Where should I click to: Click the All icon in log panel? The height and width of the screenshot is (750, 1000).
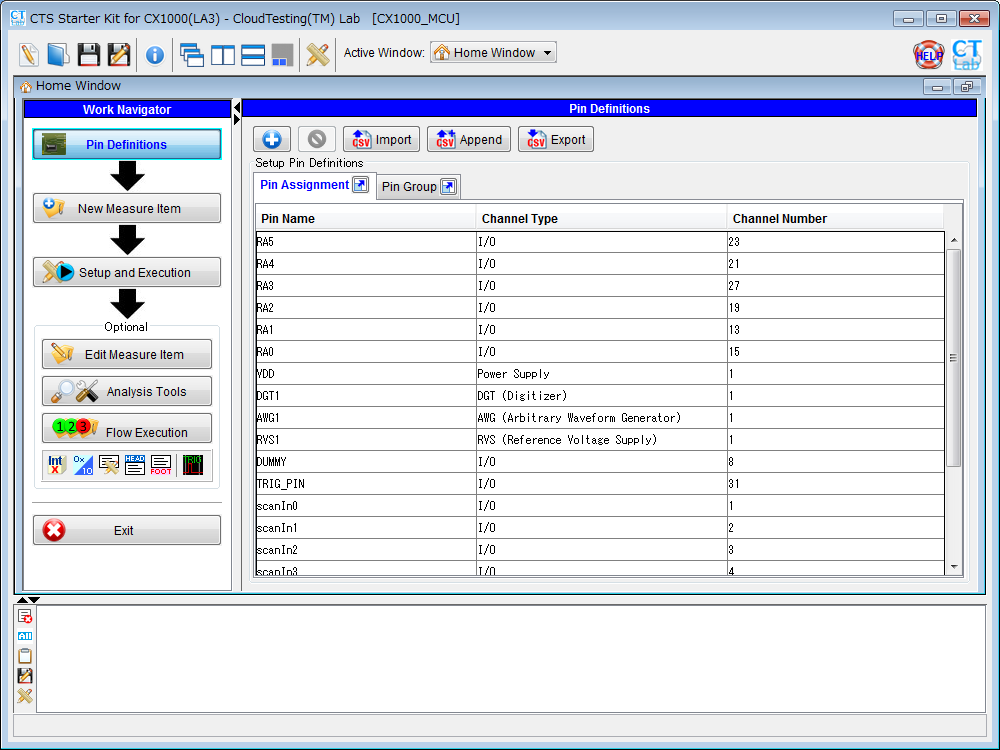[x=25, y=636]
